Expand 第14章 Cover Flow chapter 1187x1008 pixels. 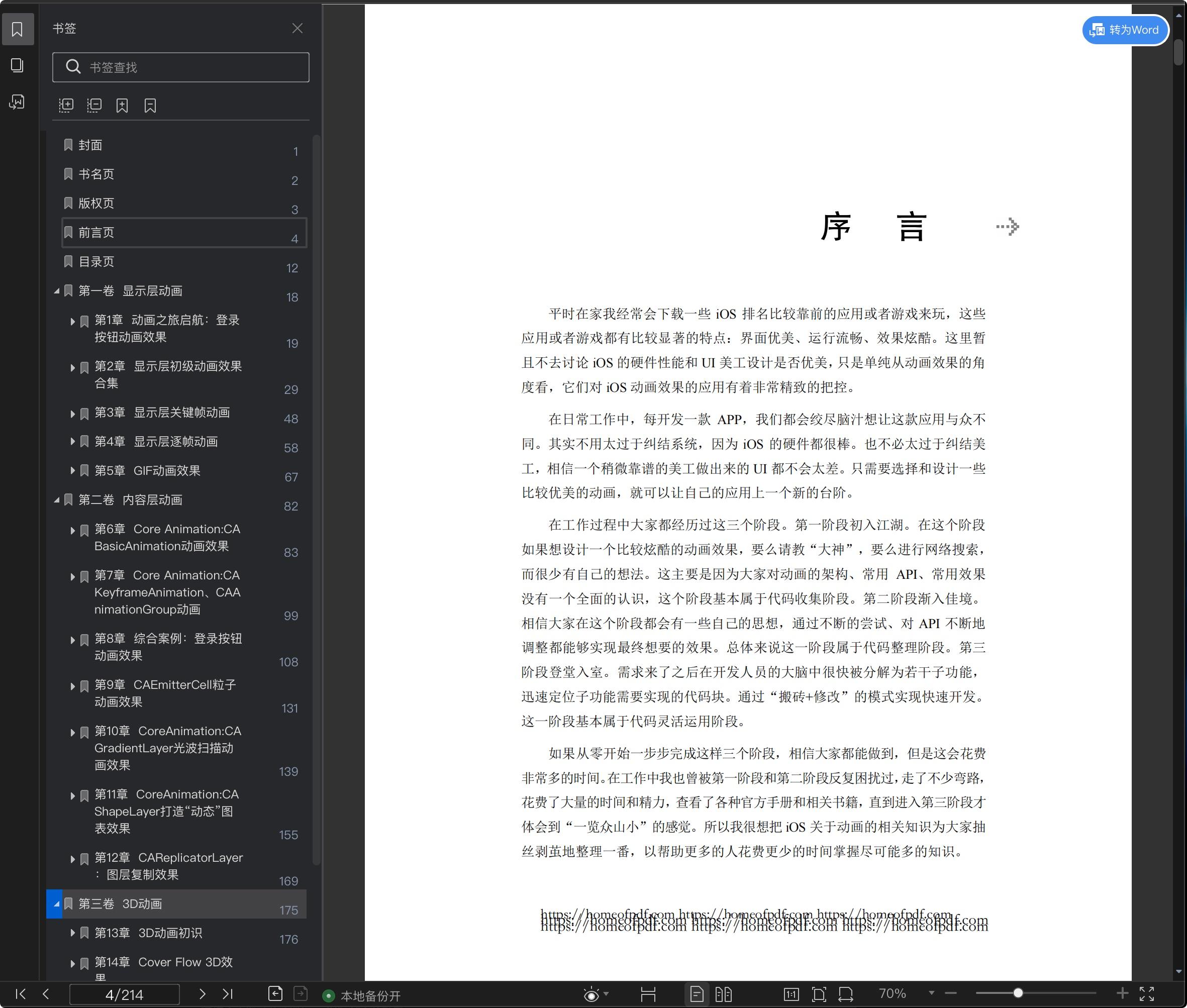(72, 963)
